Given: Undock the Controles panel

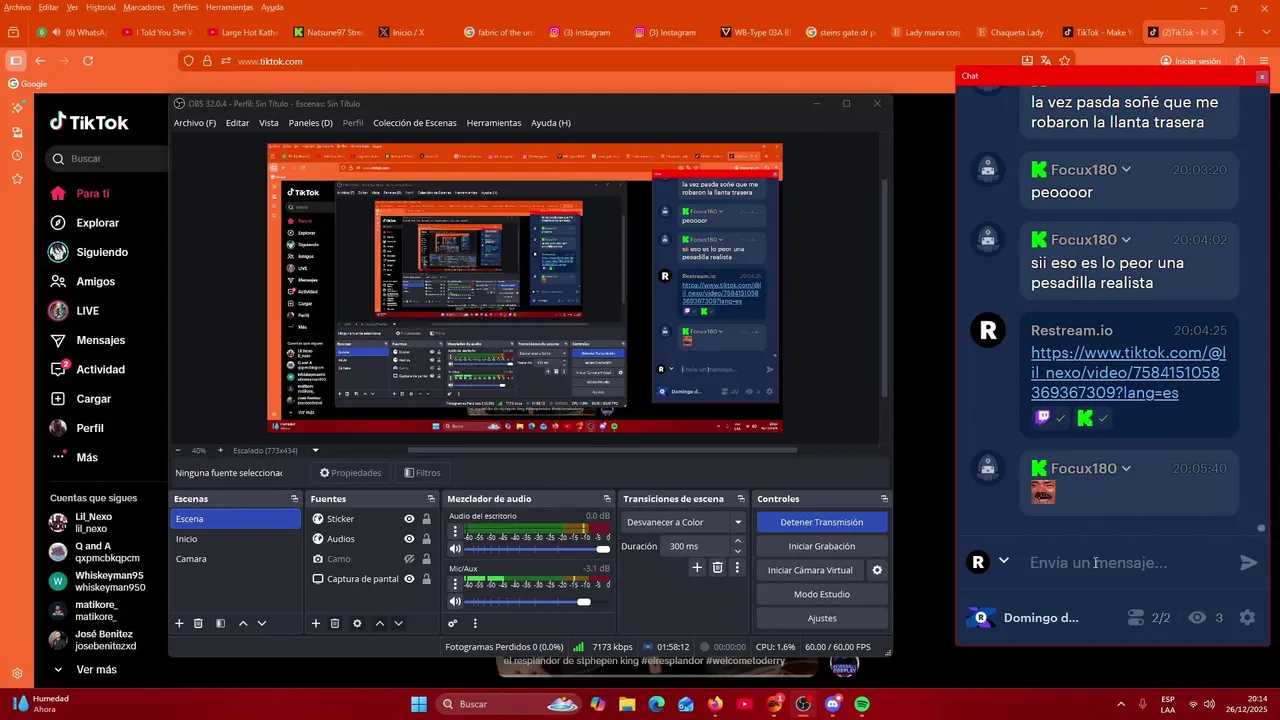Looking at the screenshot, I should [x=884, y=498].
